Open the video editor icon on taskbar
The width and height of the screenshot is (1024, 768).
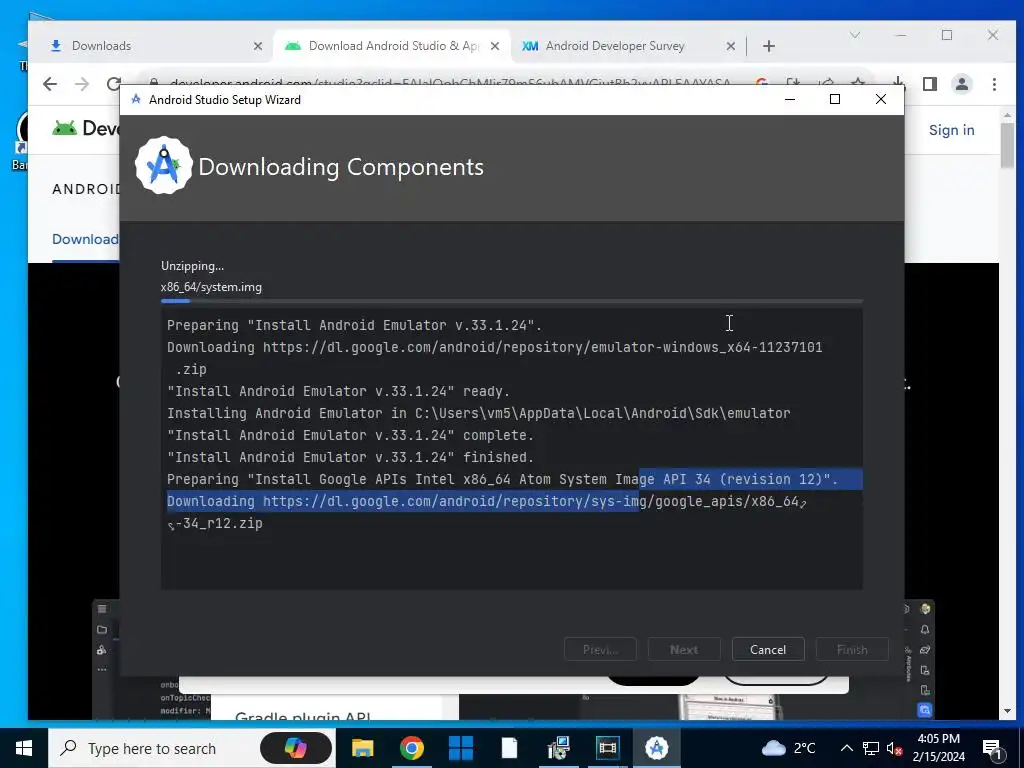click(607, 748)
